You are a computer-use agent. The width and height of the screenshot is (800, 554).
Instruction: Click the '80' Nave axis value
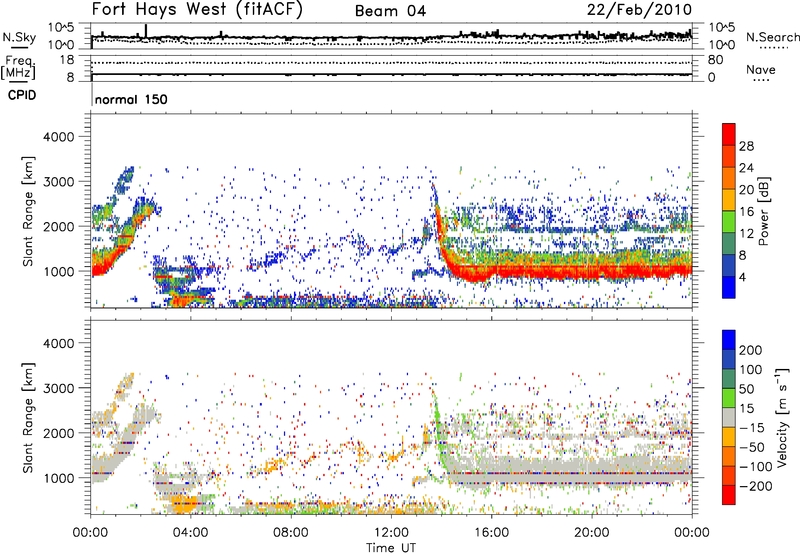tap(715, 60)
